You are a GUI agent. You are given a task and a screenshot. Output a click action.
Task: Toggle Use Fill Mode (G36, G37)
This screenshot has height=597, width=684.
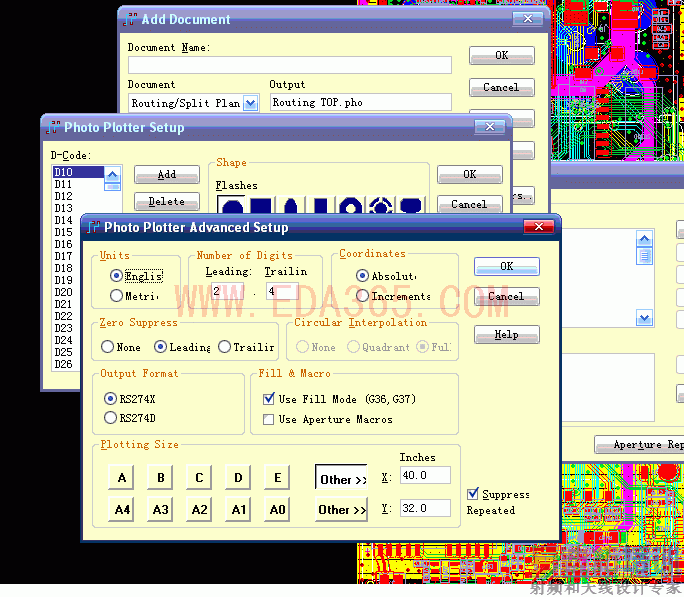click(268, 399)
